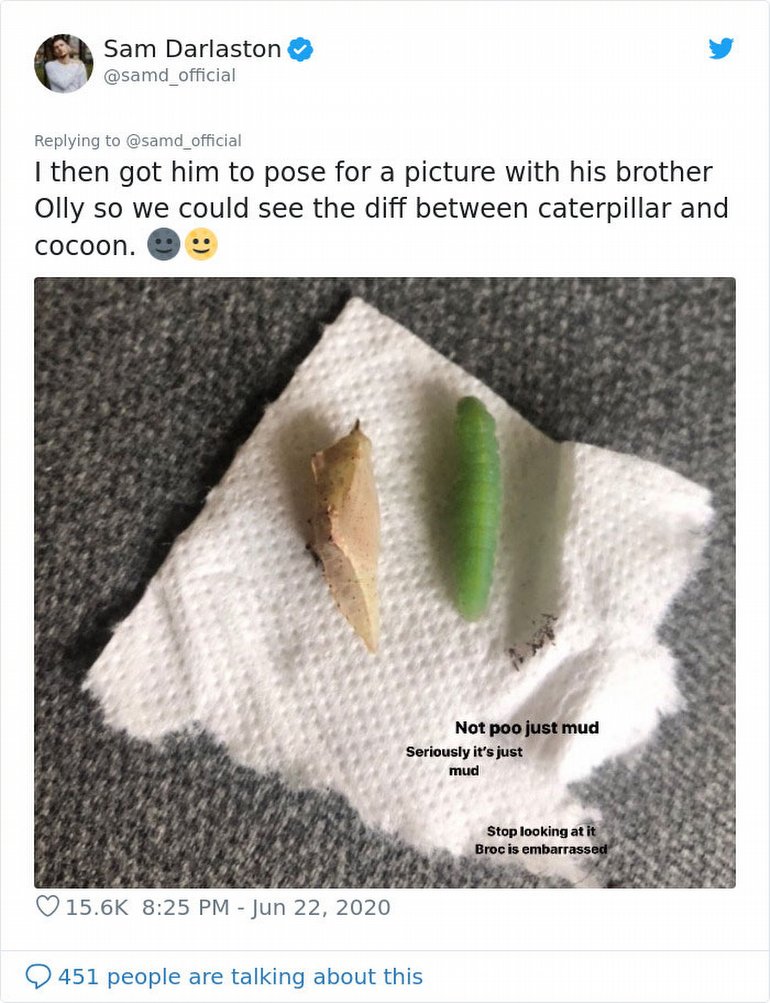The width and height of the screenshot is (770, 1003).
Task: Click the dark moon face emoji
Action: pos(163,244)
